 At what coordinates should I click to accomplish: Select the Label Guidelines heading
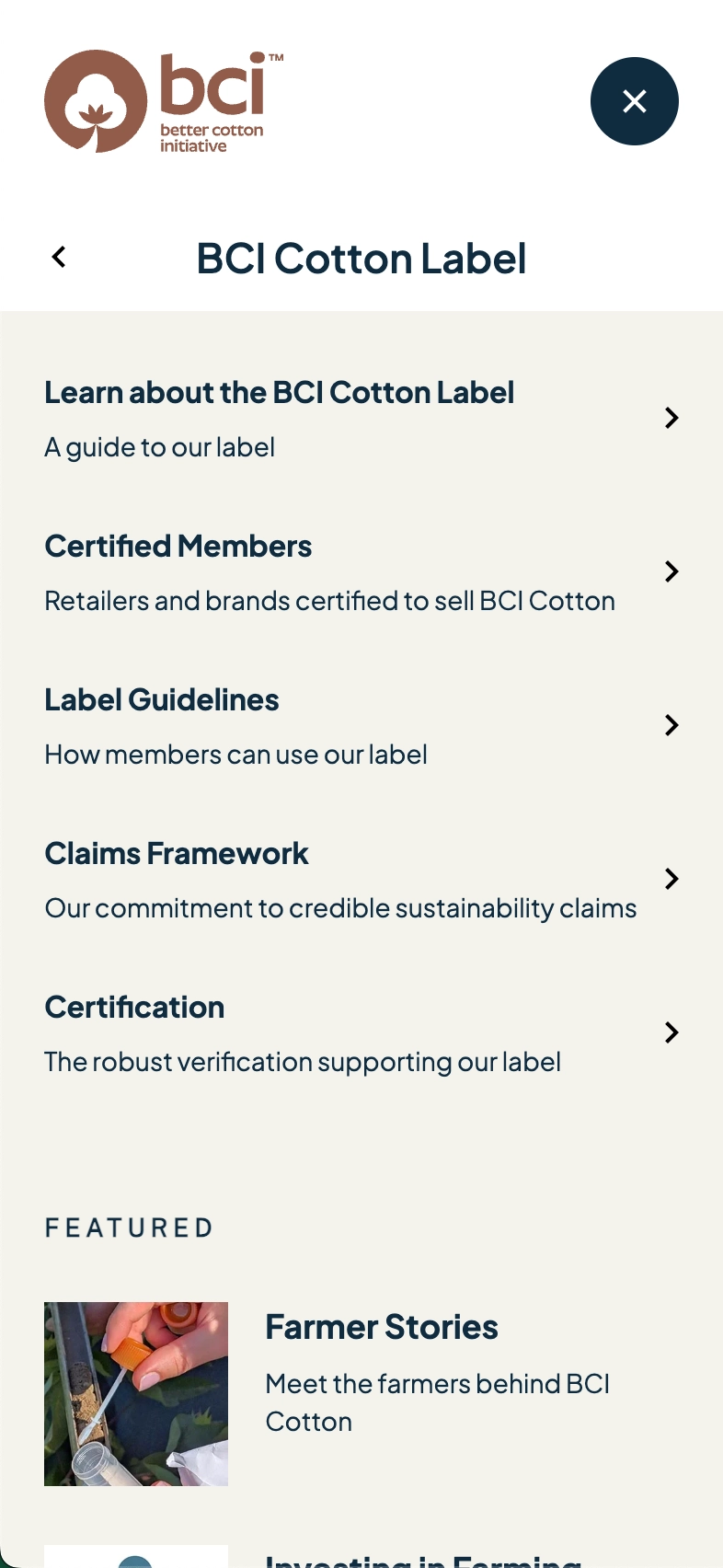click(162, 700)
